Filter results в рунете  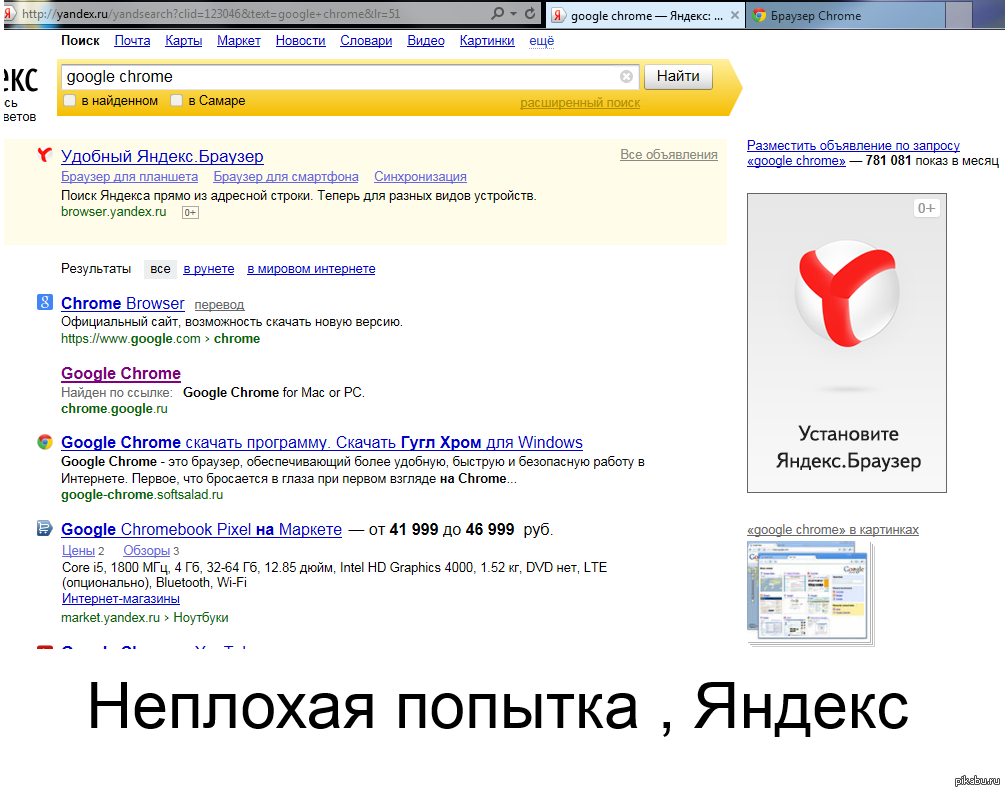pos(209,269)
